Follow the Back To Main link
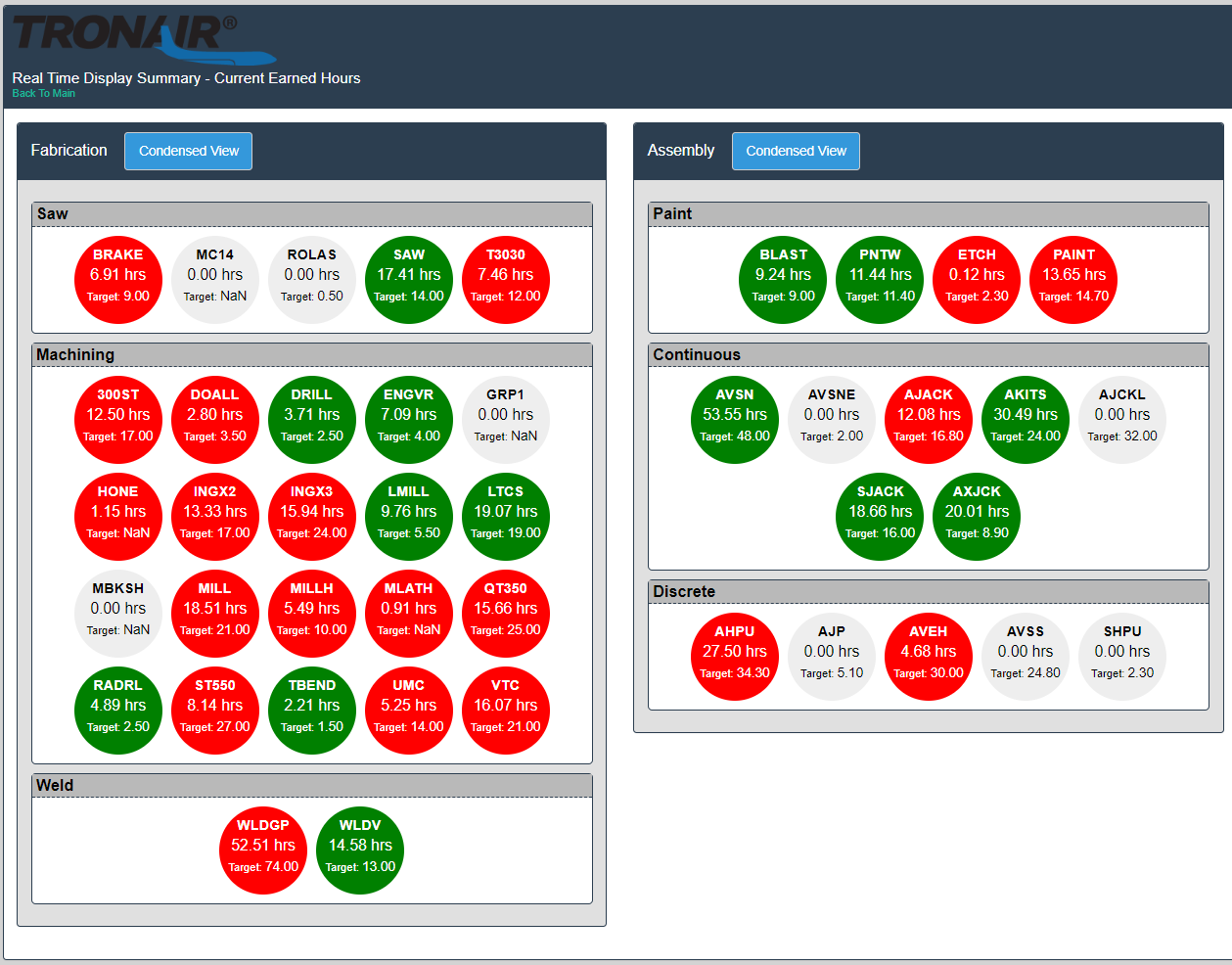 (43, 94)
